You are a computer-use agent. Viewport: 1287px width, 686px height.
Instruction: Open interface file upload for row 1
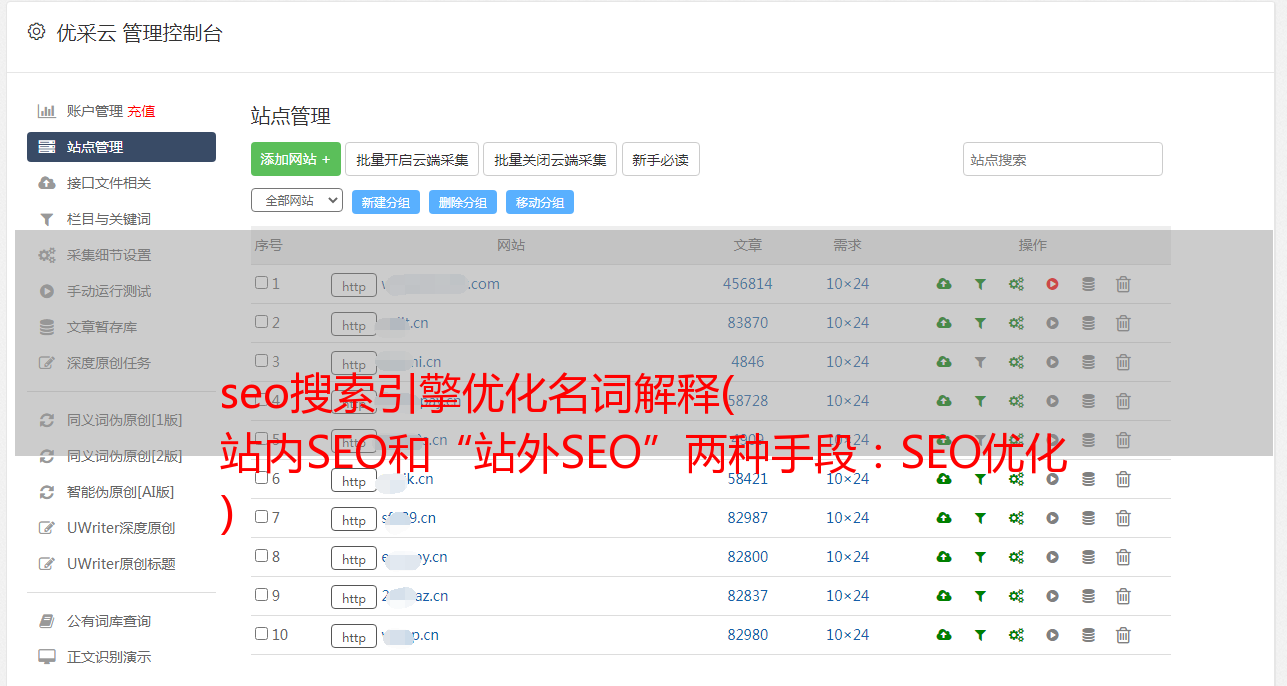click(944, 284)
